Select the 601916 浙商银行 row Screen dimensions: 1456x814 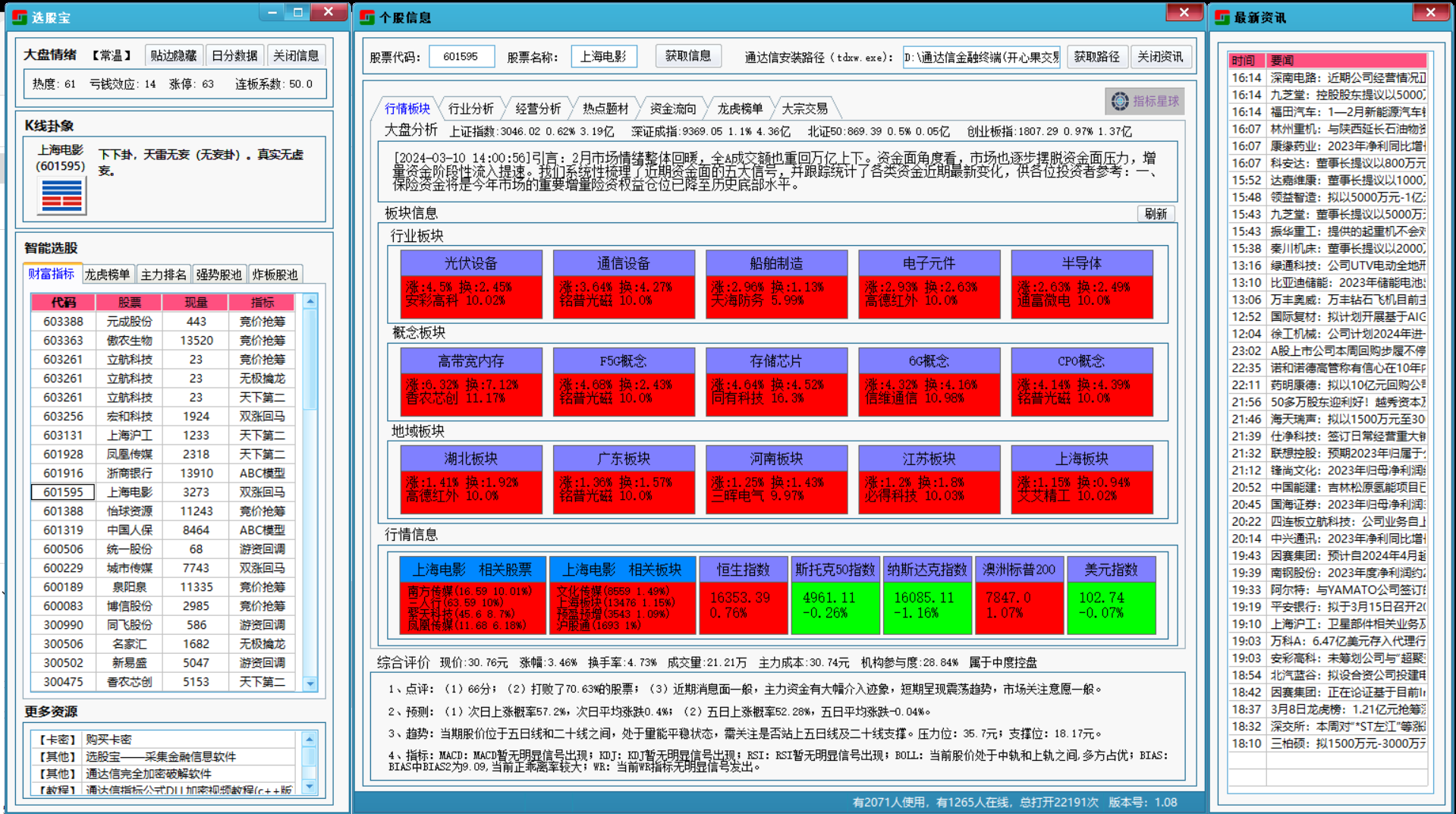click(x=163, y=473)
